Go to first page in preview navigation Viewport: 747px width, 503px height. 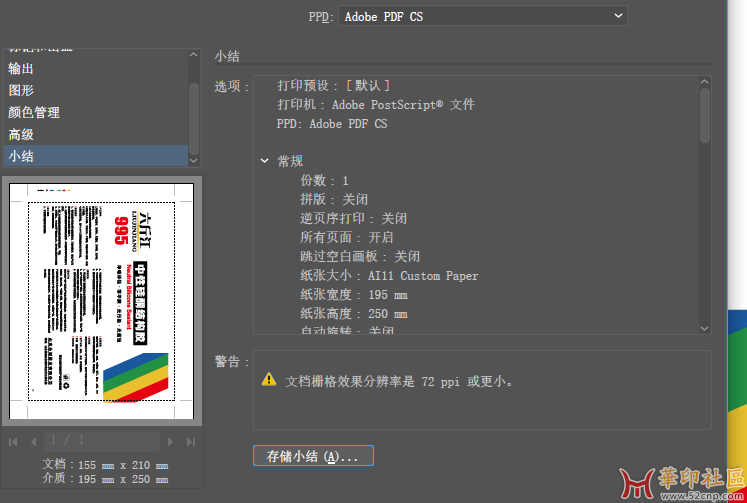[13, 442]
